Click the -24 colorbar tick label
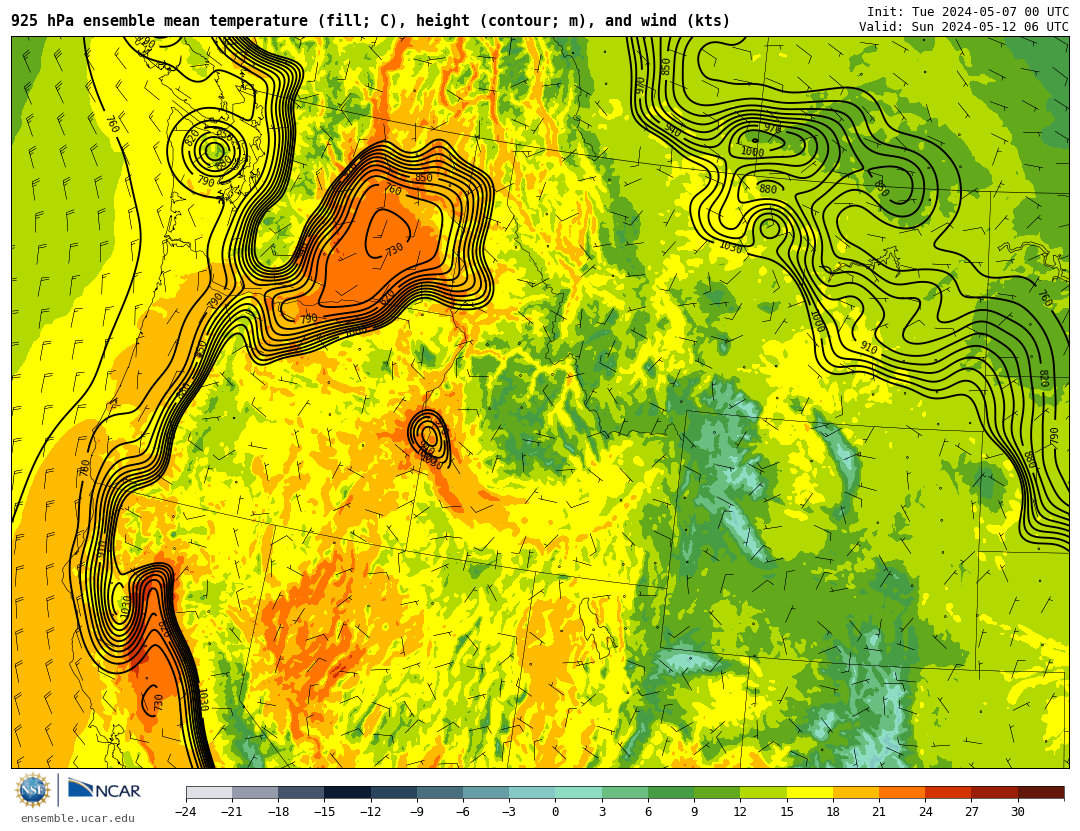Image resolution: width=1080 pixels, height=831 pixels. click(x=186, y=812)
